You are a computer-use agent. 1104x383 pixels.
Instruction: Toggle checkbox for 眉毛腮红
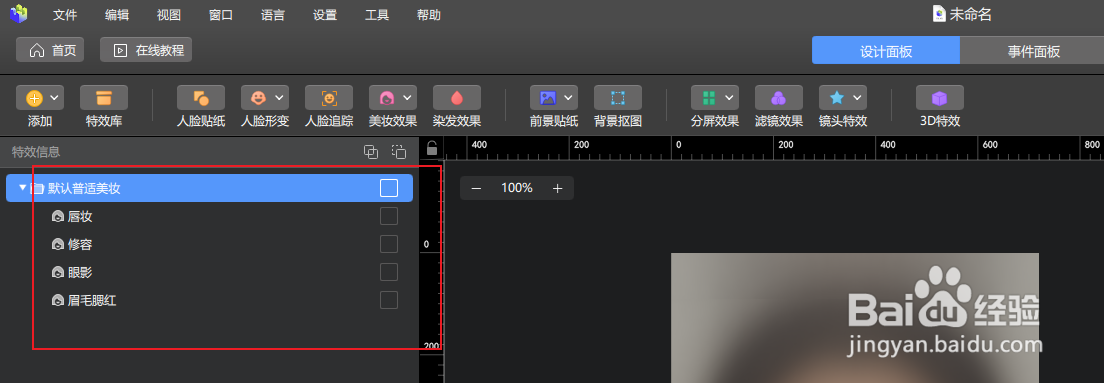pyautogui.click(x=389, y=300)
